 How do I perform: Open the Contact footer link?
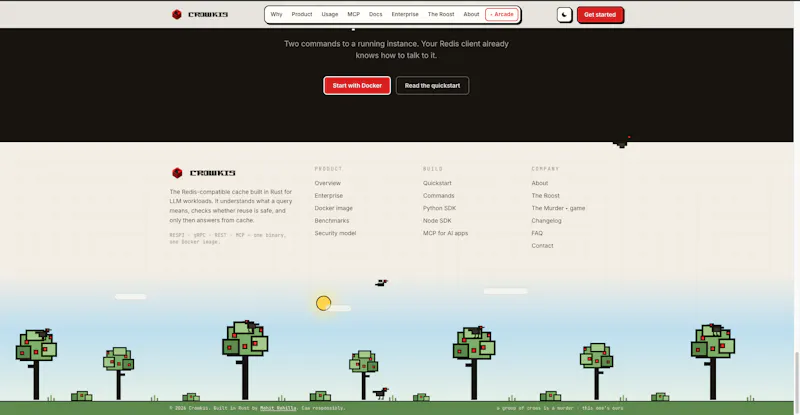coord(542,246)
